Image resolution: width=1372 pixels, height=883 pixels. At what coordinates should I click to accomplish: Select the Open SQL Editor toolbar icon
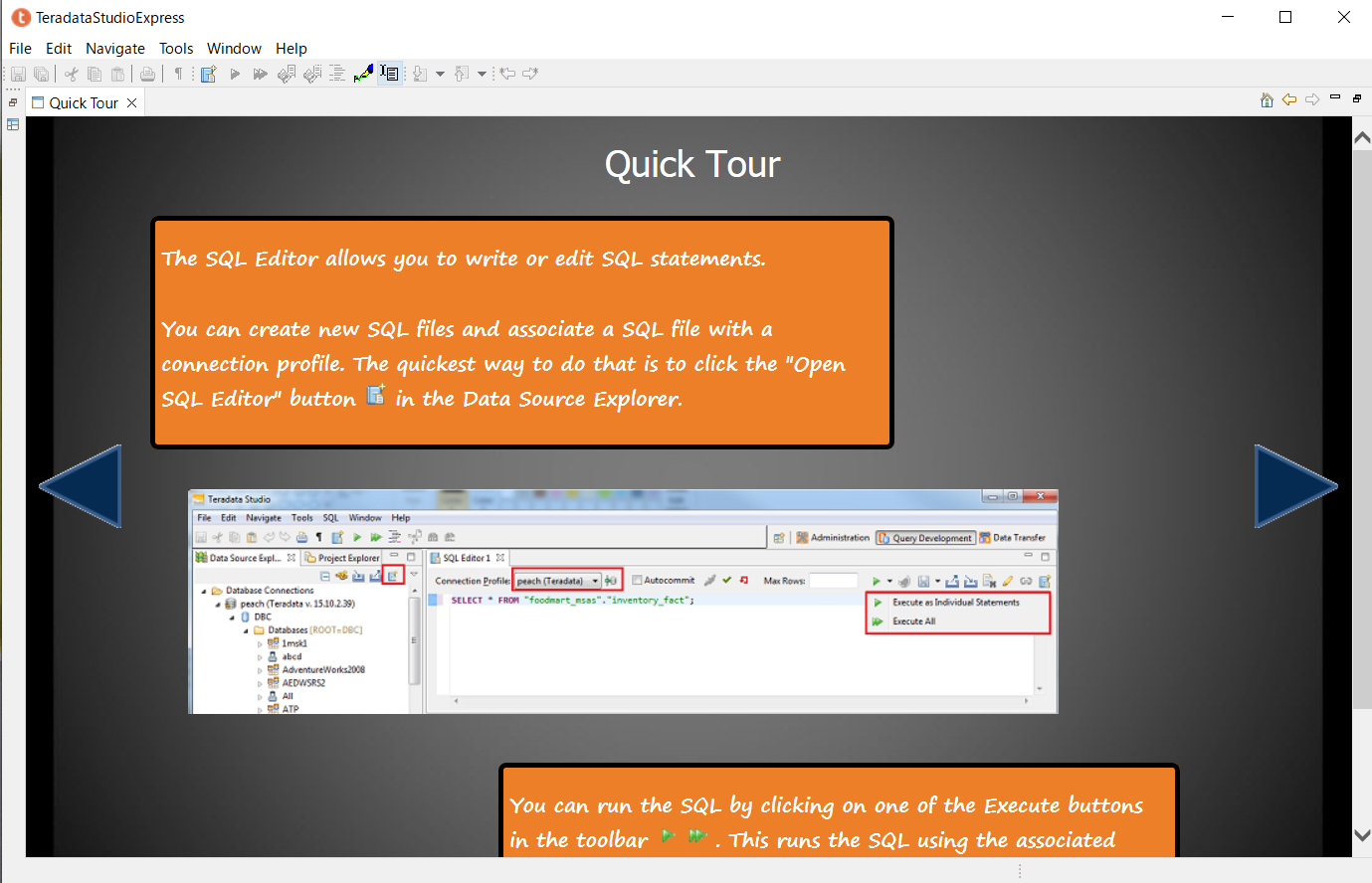(x=210, y=74)
